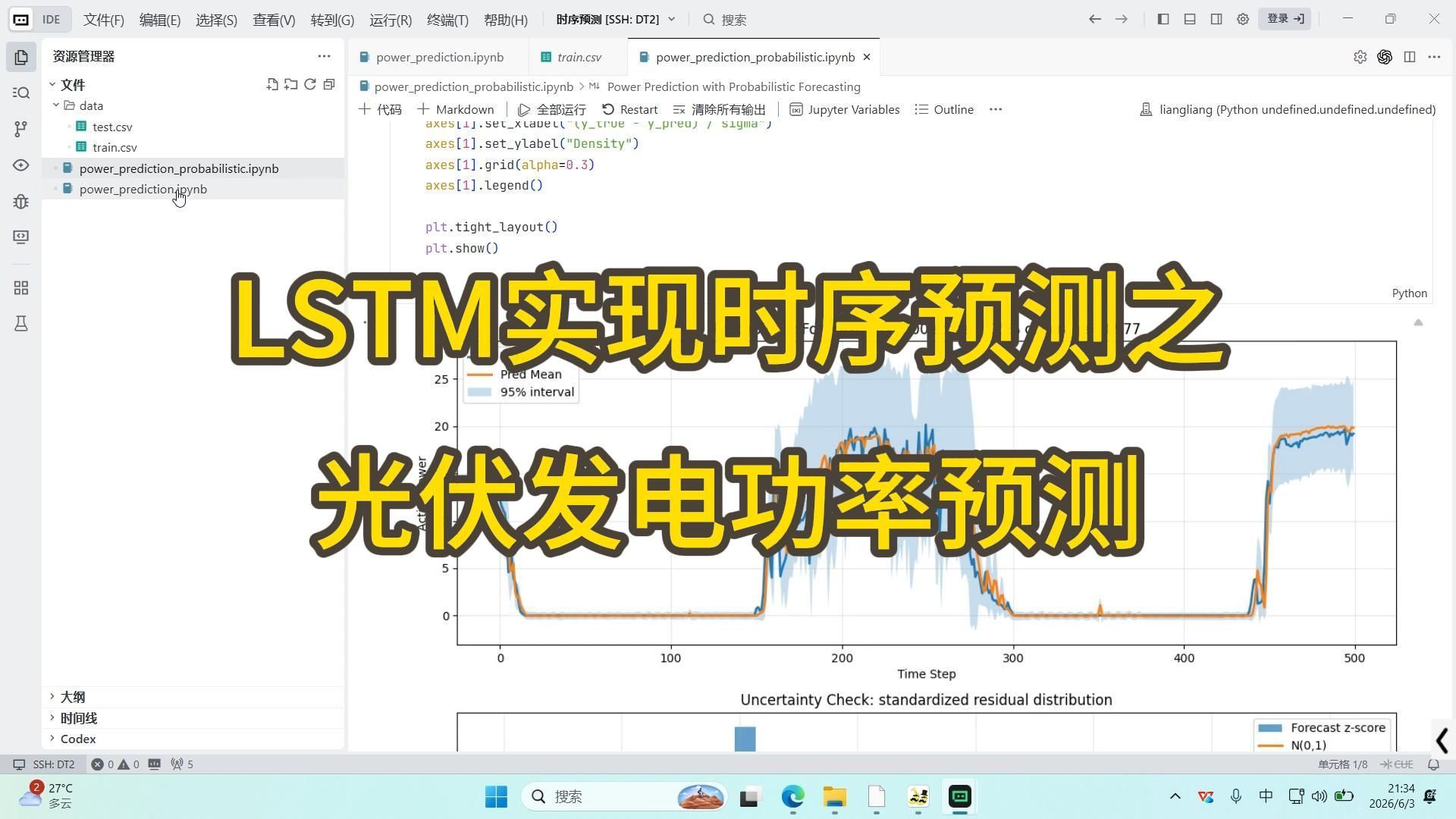Open the 时序预测 [SSH: DT2] project dropdown
The width and height of the screenshot is (1456, 819).
615,20
